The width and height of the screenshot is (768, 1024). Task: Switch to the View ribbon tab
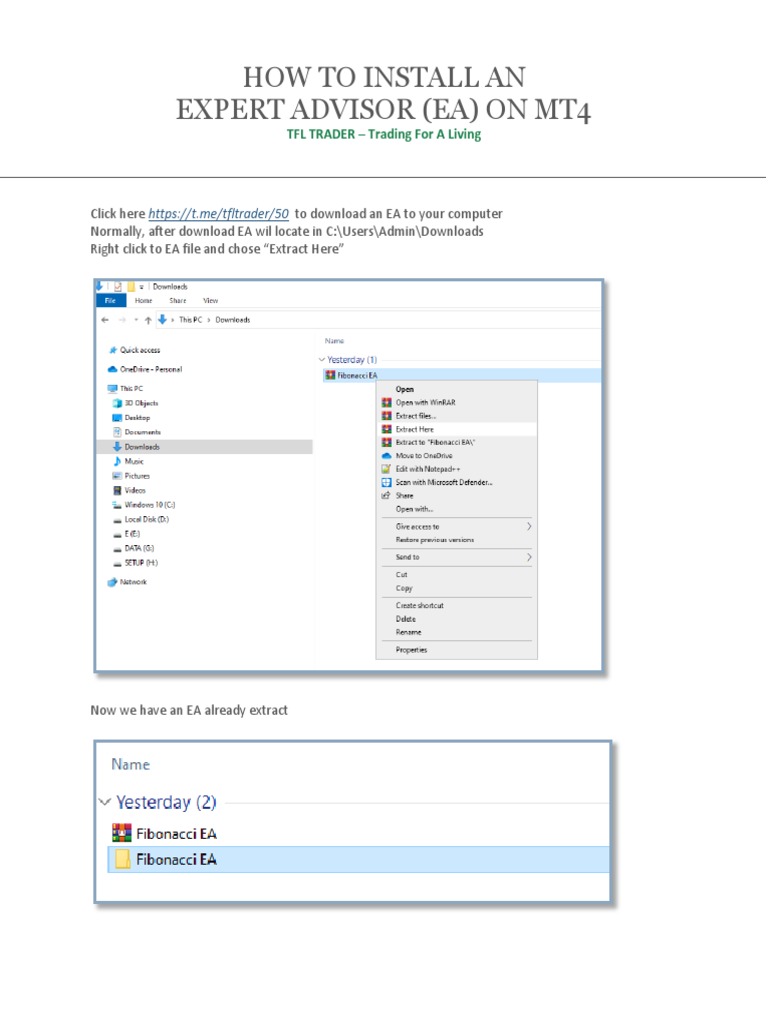(210, 300)
